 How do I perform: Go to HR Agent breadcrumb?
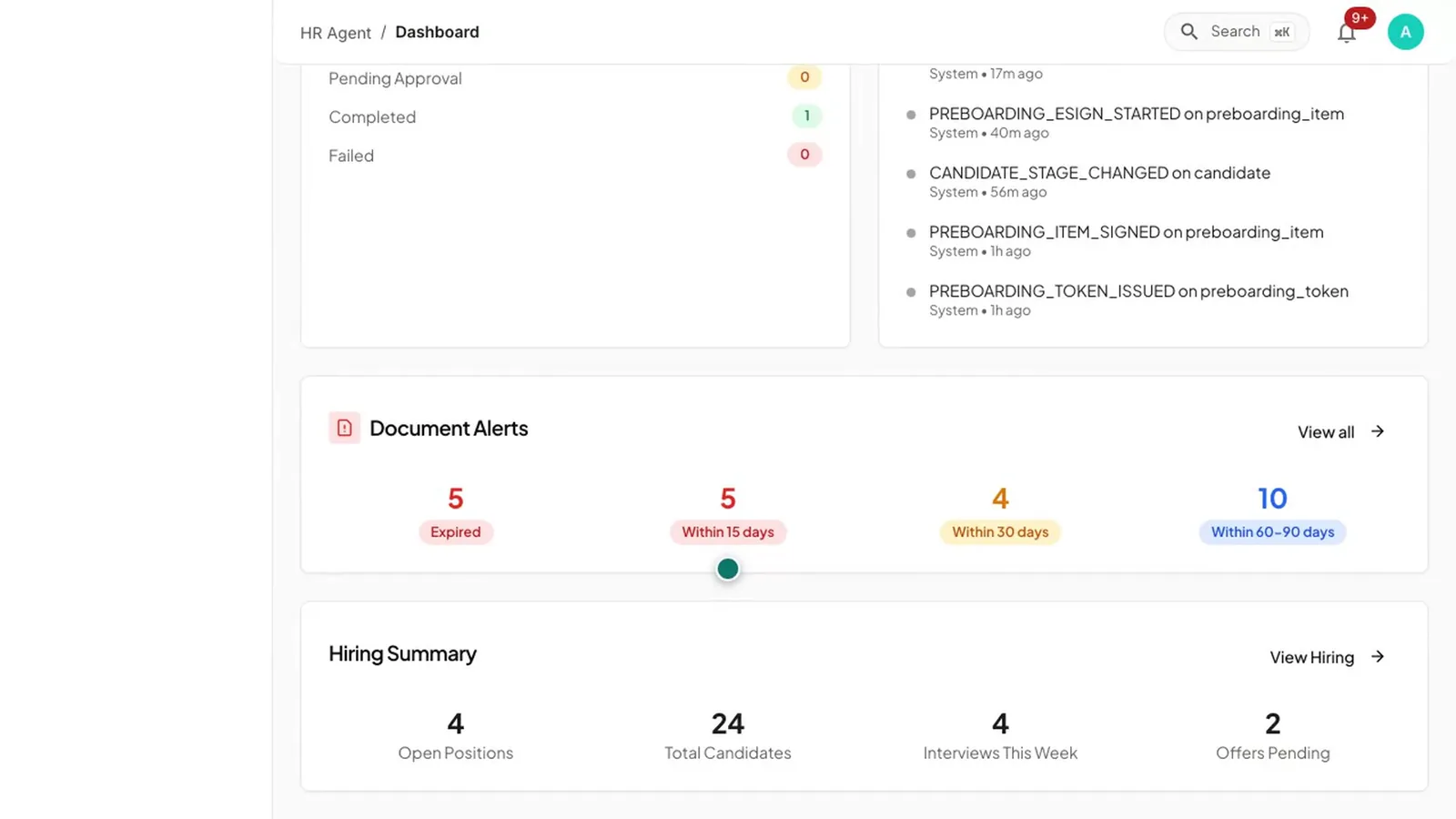pos(336,33)
